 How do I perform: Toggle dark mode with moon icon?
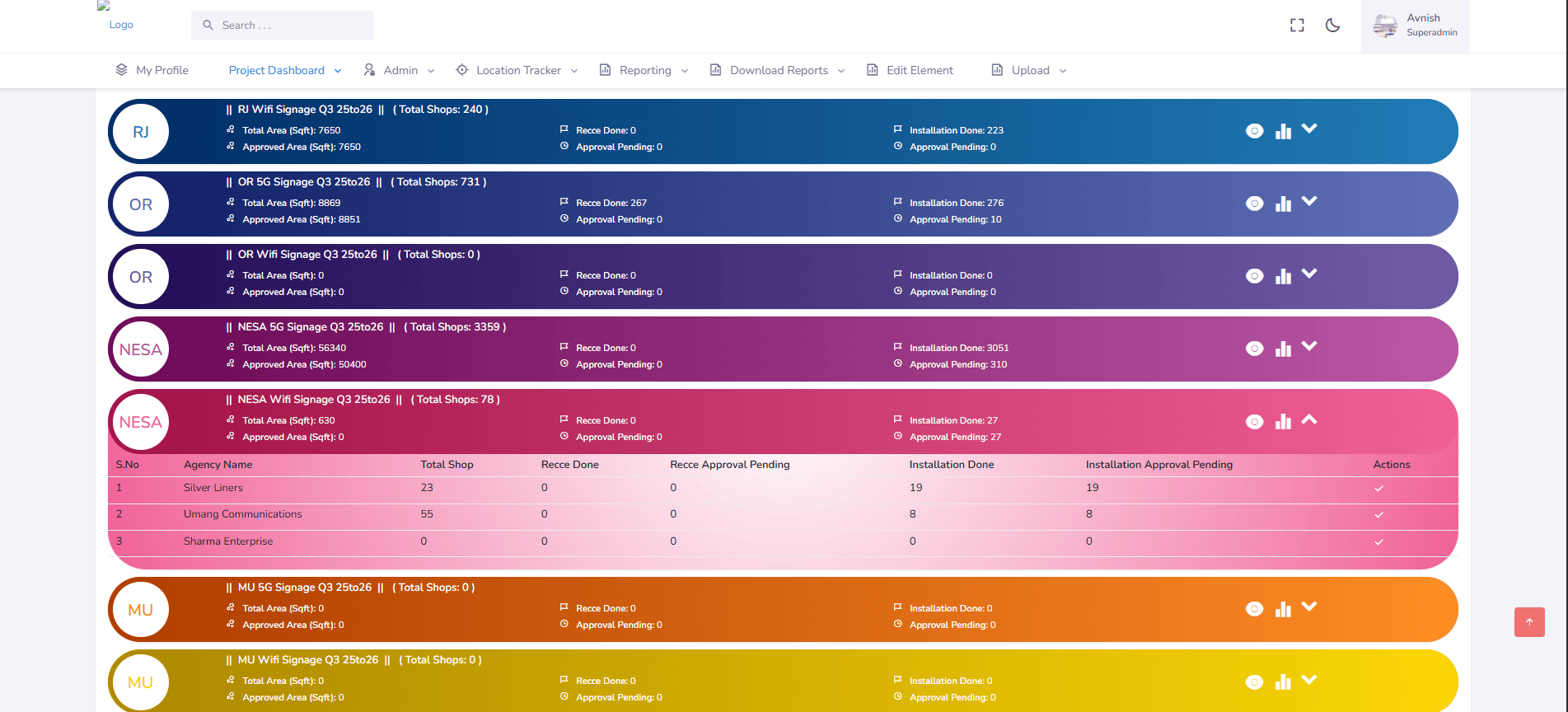[1332, 26]
